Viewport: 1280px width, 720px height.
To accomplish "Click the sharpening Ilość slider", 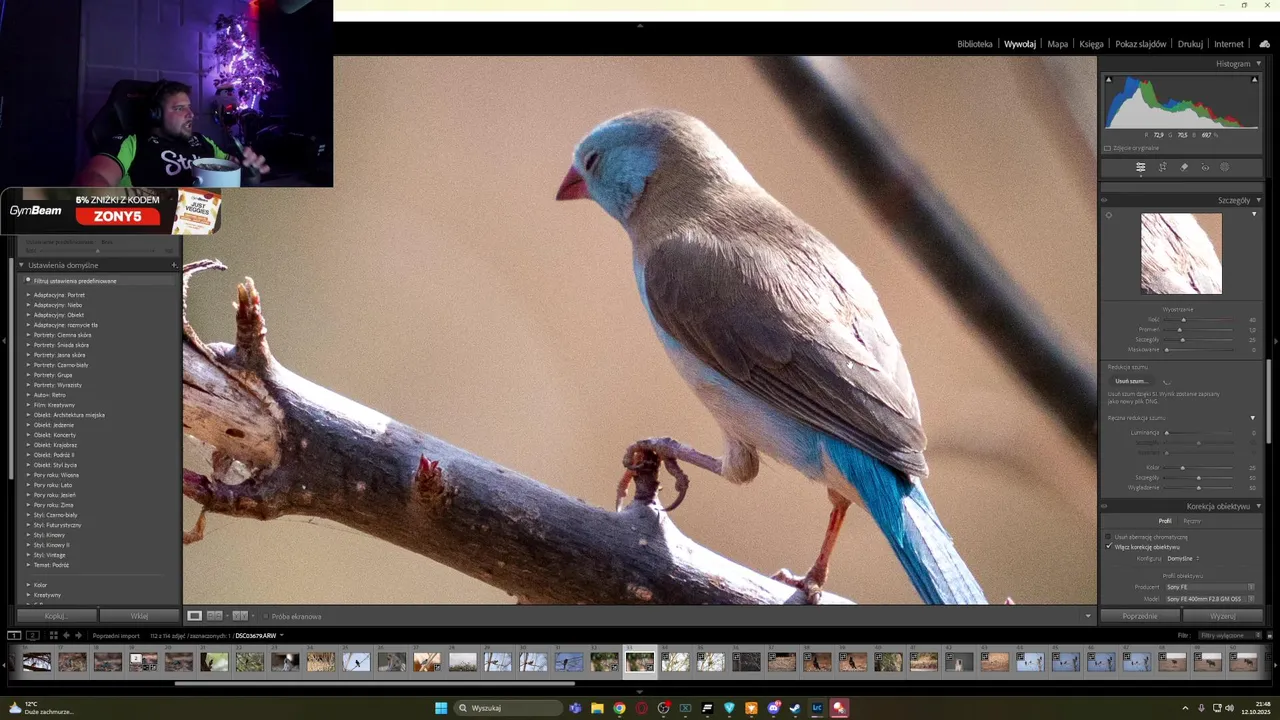I will click(x=1199, y=320).
